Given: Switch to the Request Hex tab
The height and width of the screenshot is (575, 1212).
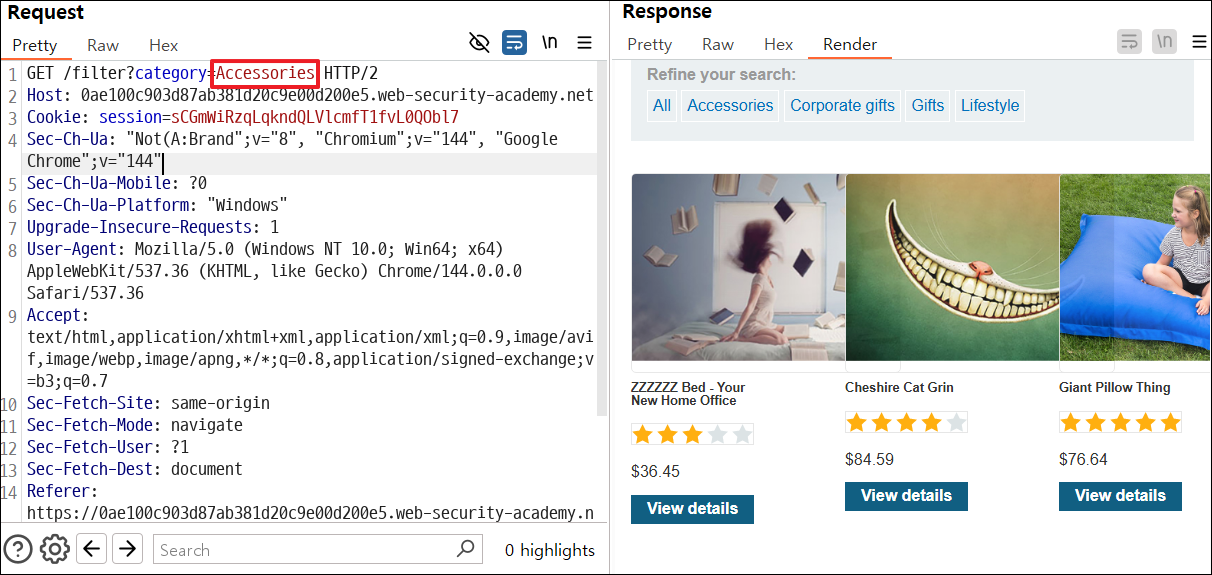Looking at the screenshot, I should coord(163,45).
